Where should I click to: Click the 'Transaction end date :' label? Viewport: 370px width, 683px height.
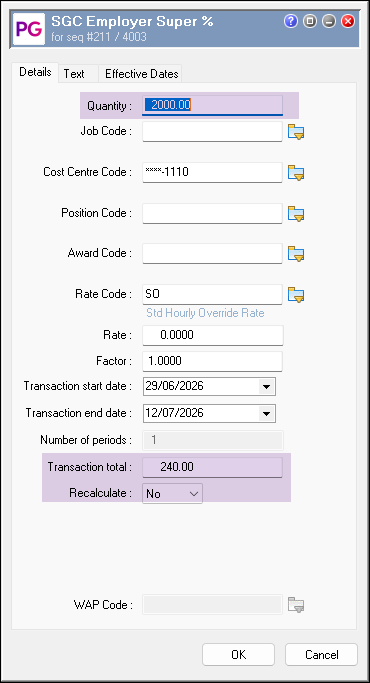click(79, 413)
